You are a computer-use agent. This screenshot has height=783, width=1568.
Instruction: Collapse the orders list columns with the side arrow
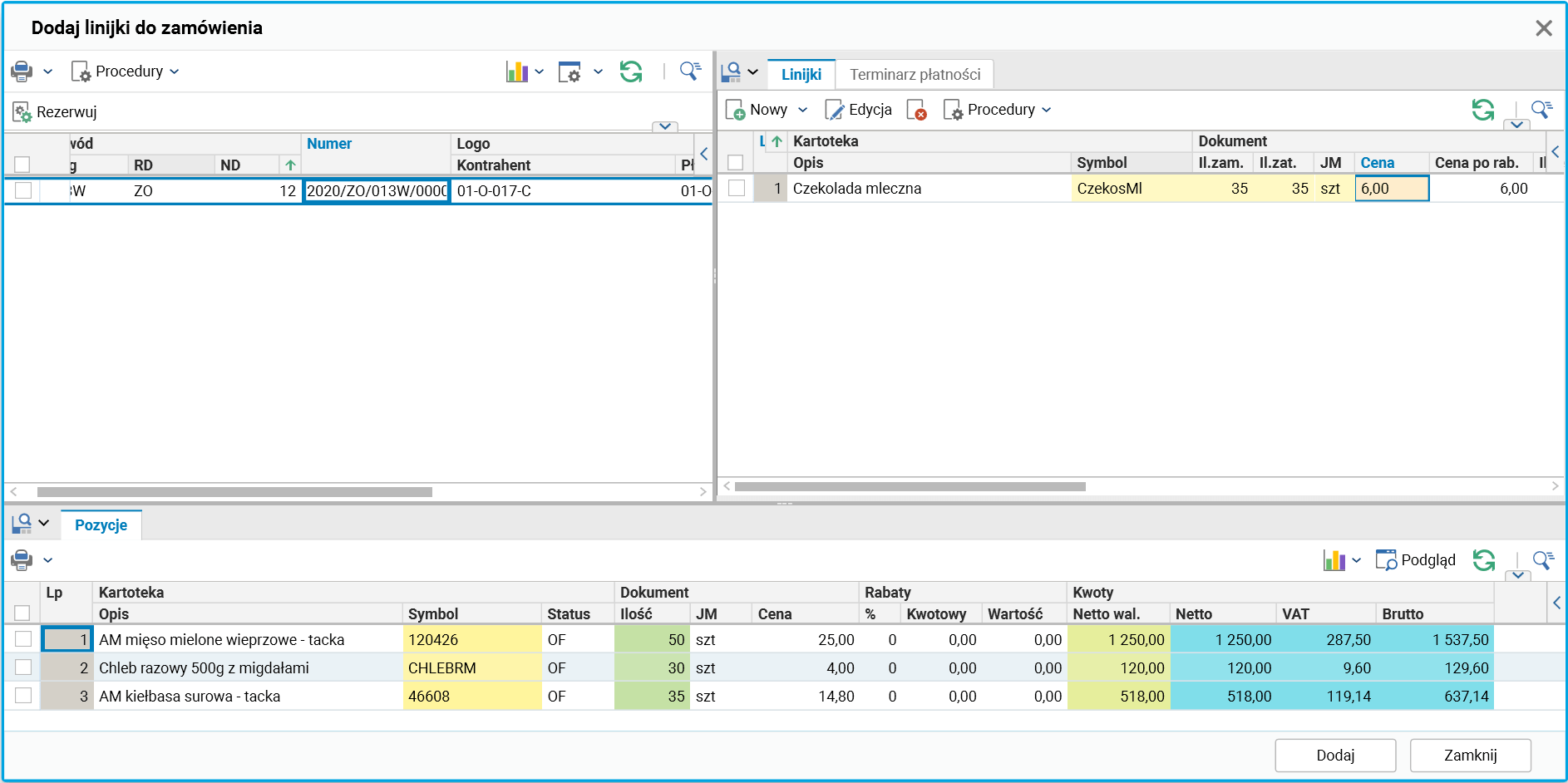point(704,154)
